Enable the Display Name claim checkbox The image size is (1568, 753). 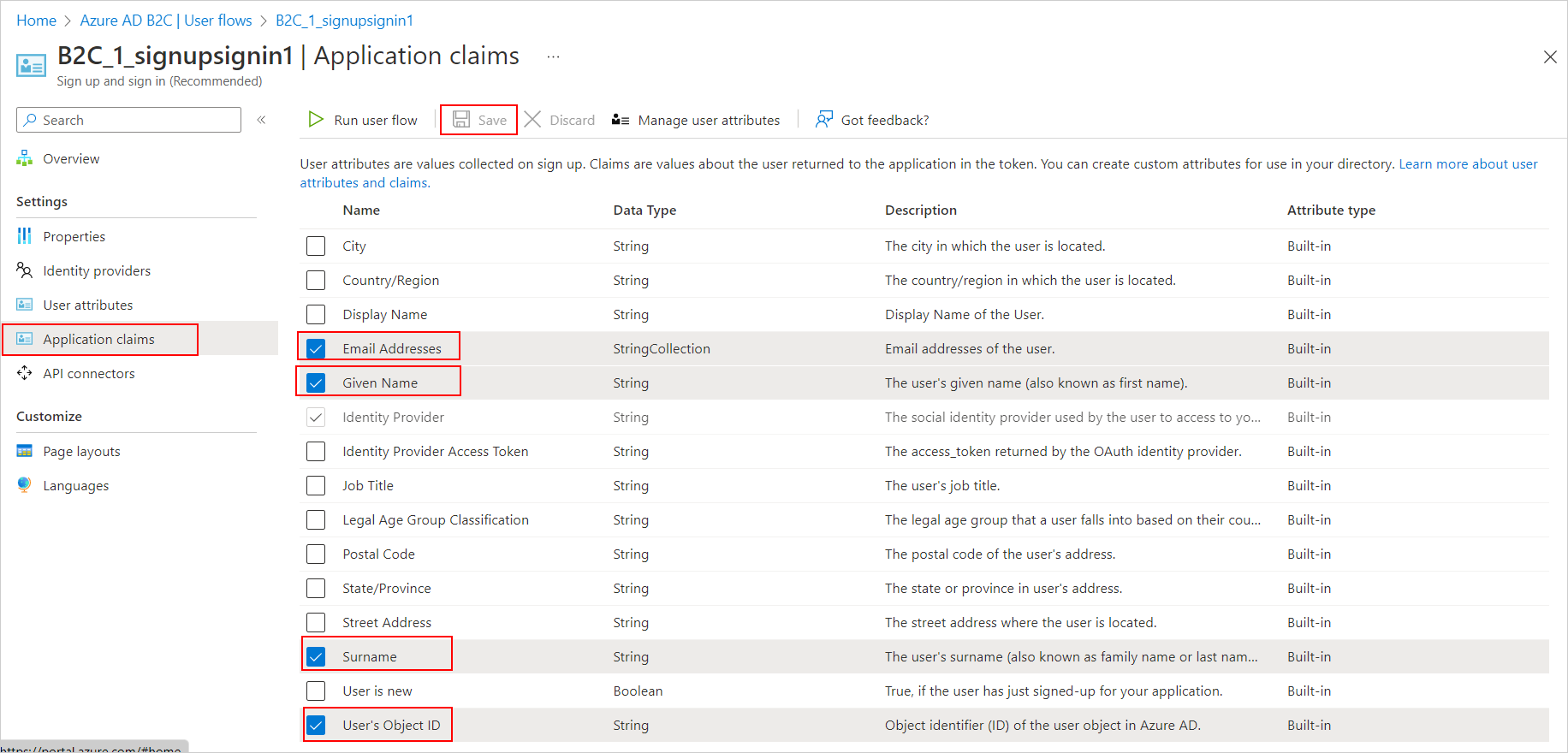coord(316,314)
